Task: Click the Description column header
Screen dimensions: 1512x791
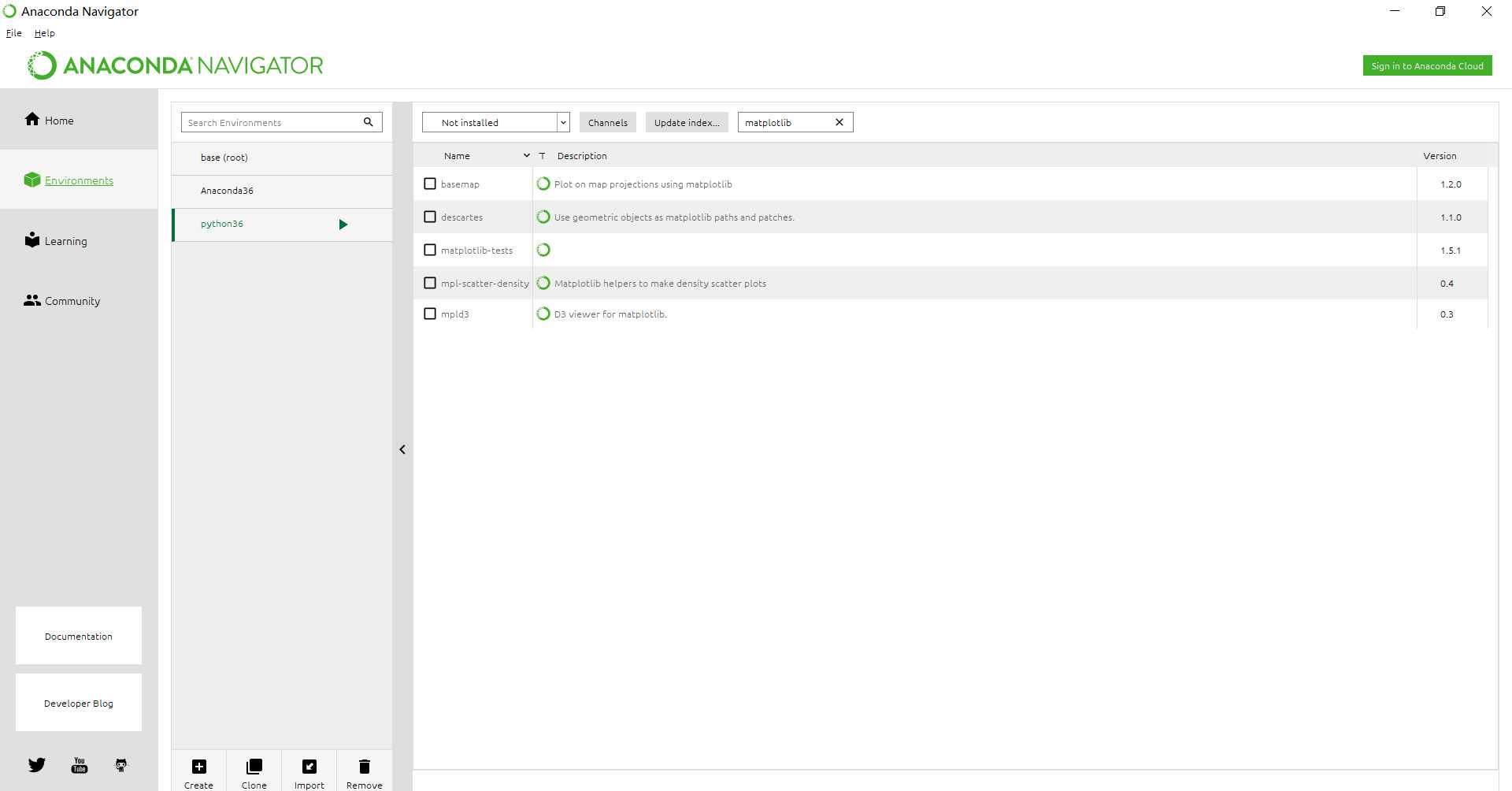Action: click(582, 156)
